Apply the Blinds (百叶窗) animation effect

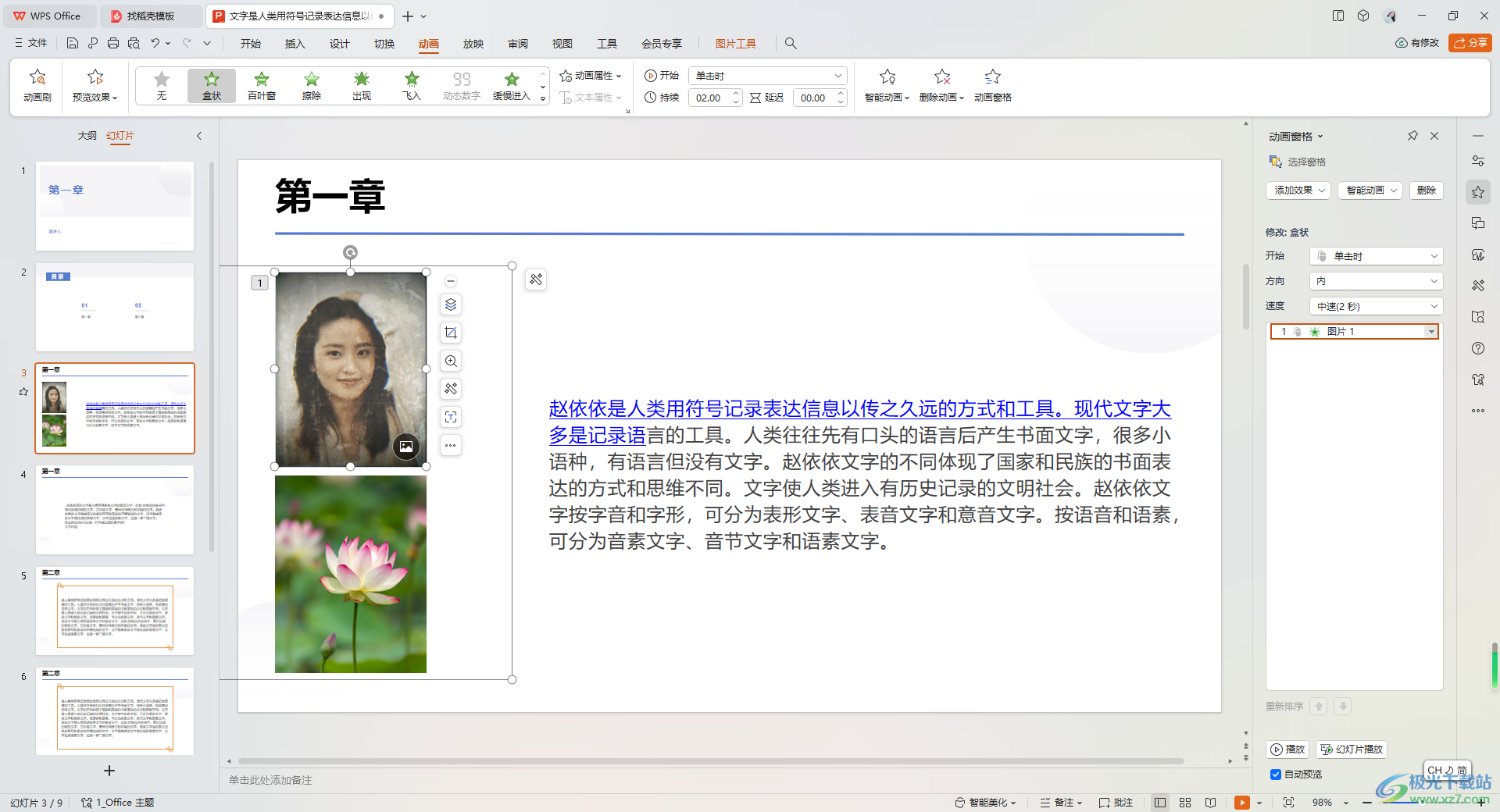(x=262, y=85)
